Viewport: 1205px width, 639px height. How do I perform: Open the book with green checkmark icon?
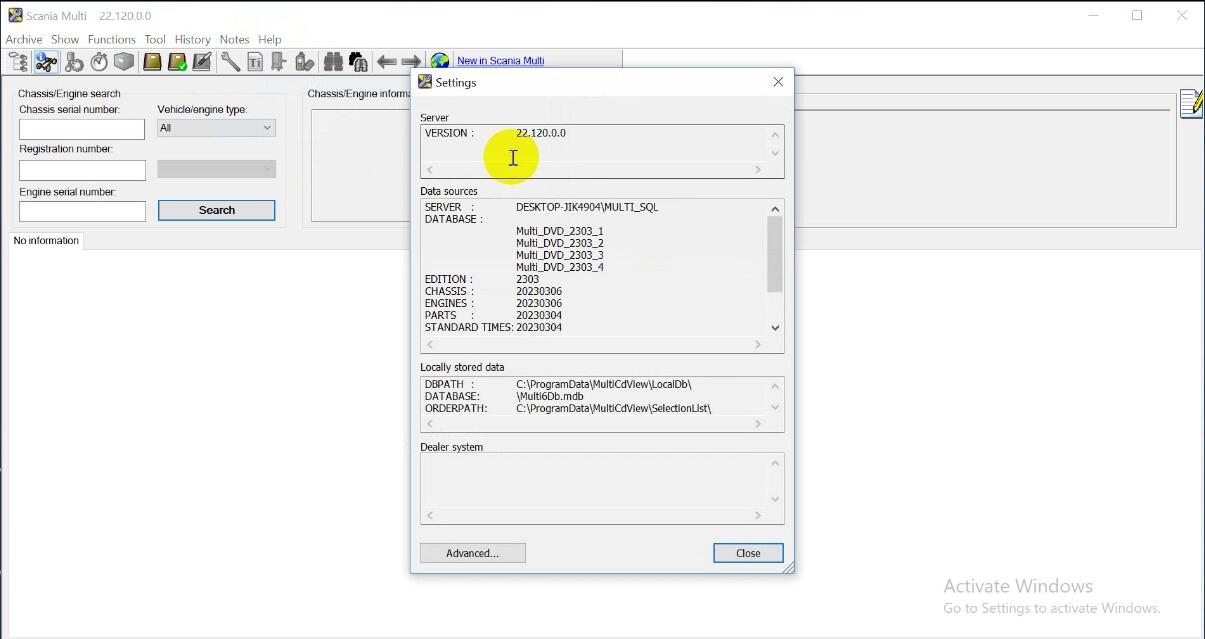177,62
